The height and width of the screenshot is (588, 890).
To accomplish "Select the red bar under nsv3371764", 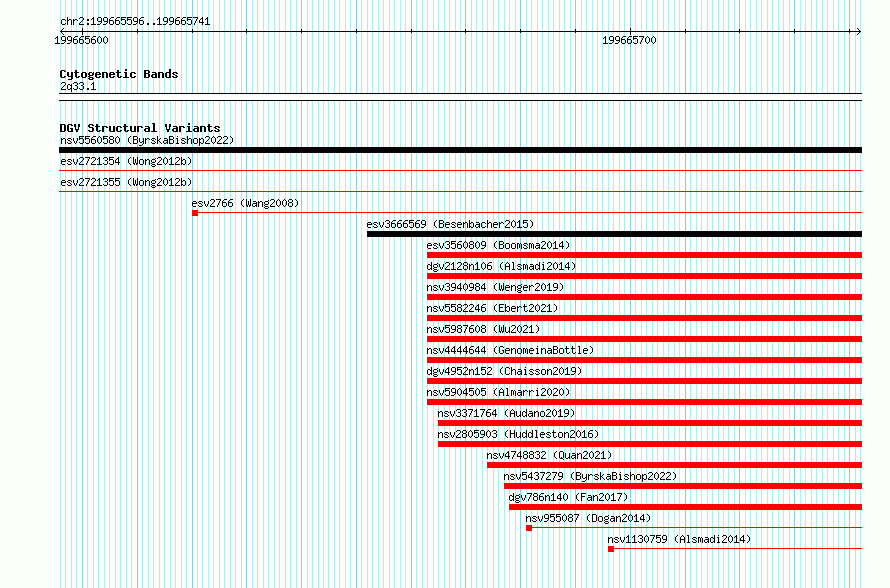I will click(x=650, y=423).
